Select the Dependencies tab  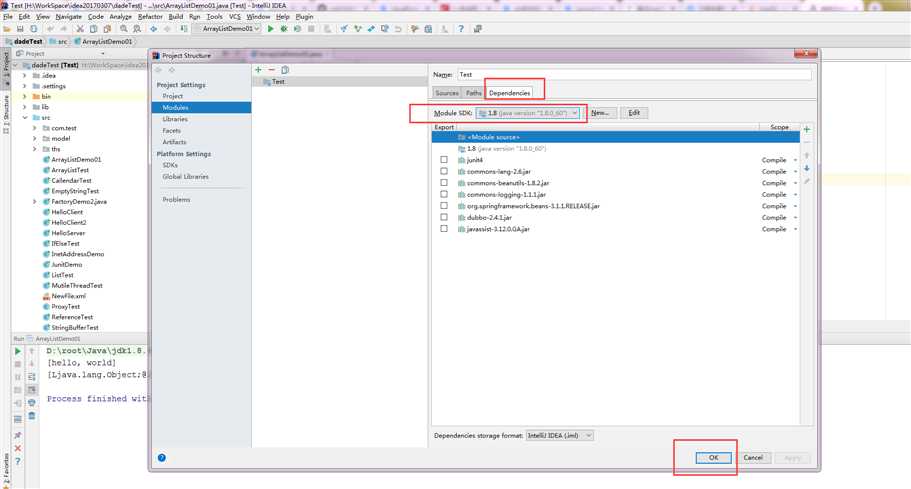point(510,93)
